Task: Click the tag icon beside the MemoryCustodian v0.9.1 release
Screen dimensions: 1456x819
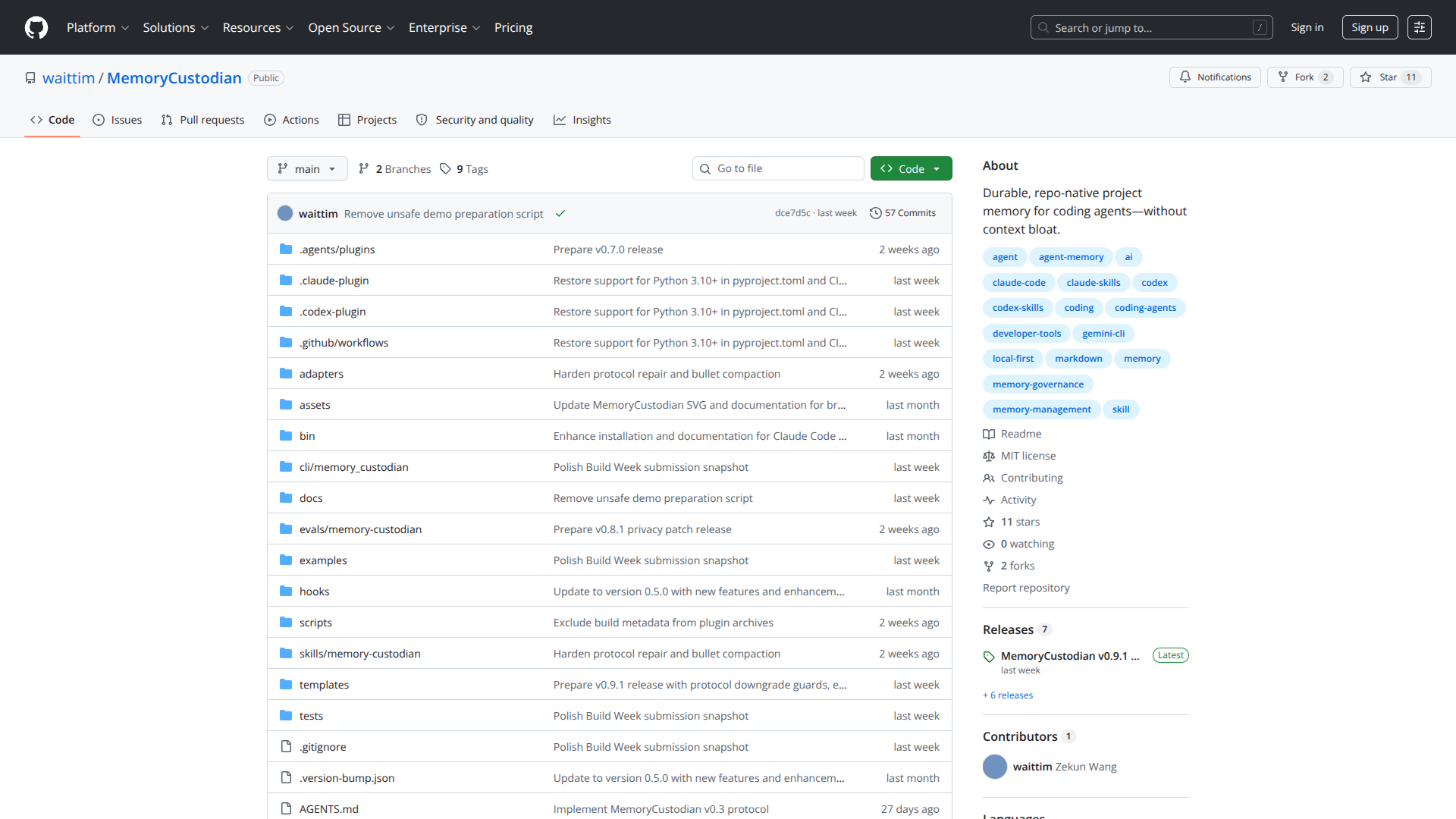Action: pos(989,657)
